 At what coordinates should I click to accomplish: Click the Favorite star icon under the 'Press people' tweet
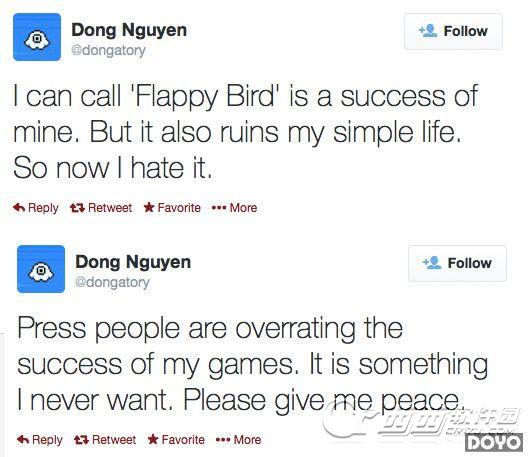tap(153, 439)
